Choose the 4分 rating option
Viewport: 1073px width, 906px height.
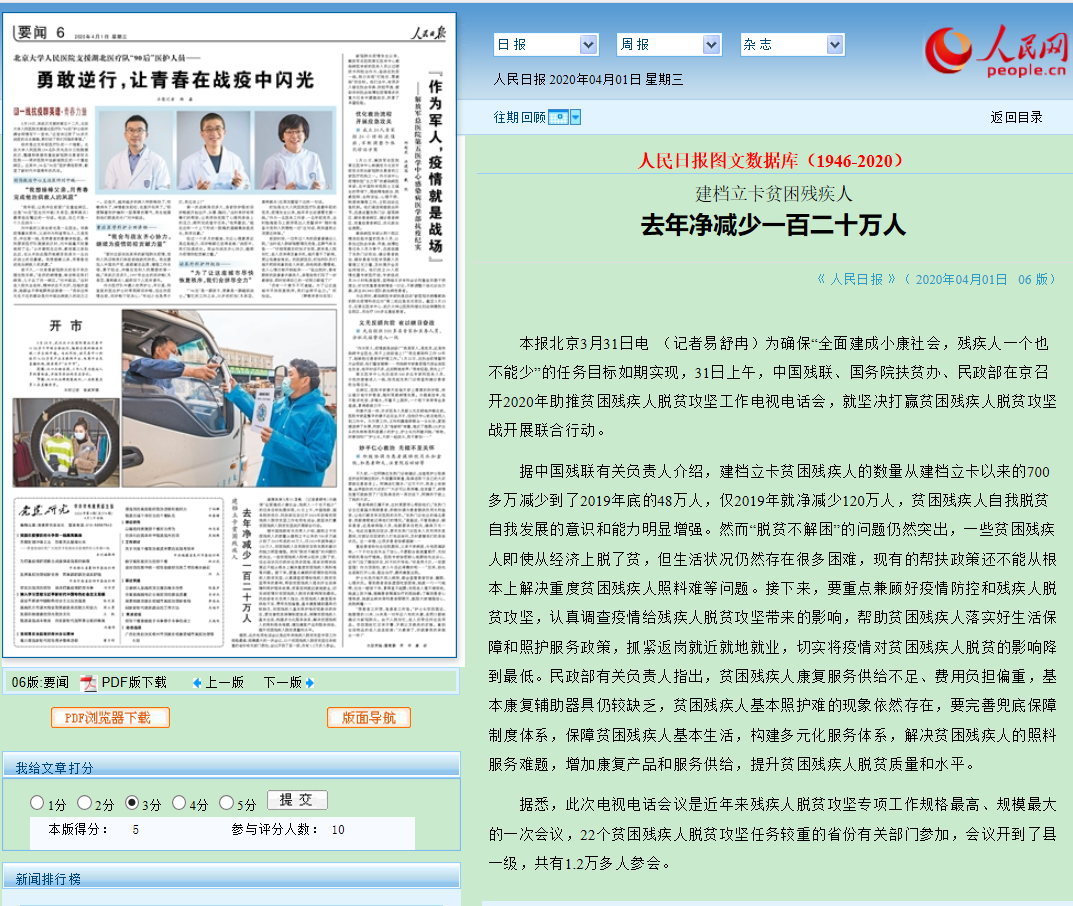pyautogui.click(x=179, y=802)
